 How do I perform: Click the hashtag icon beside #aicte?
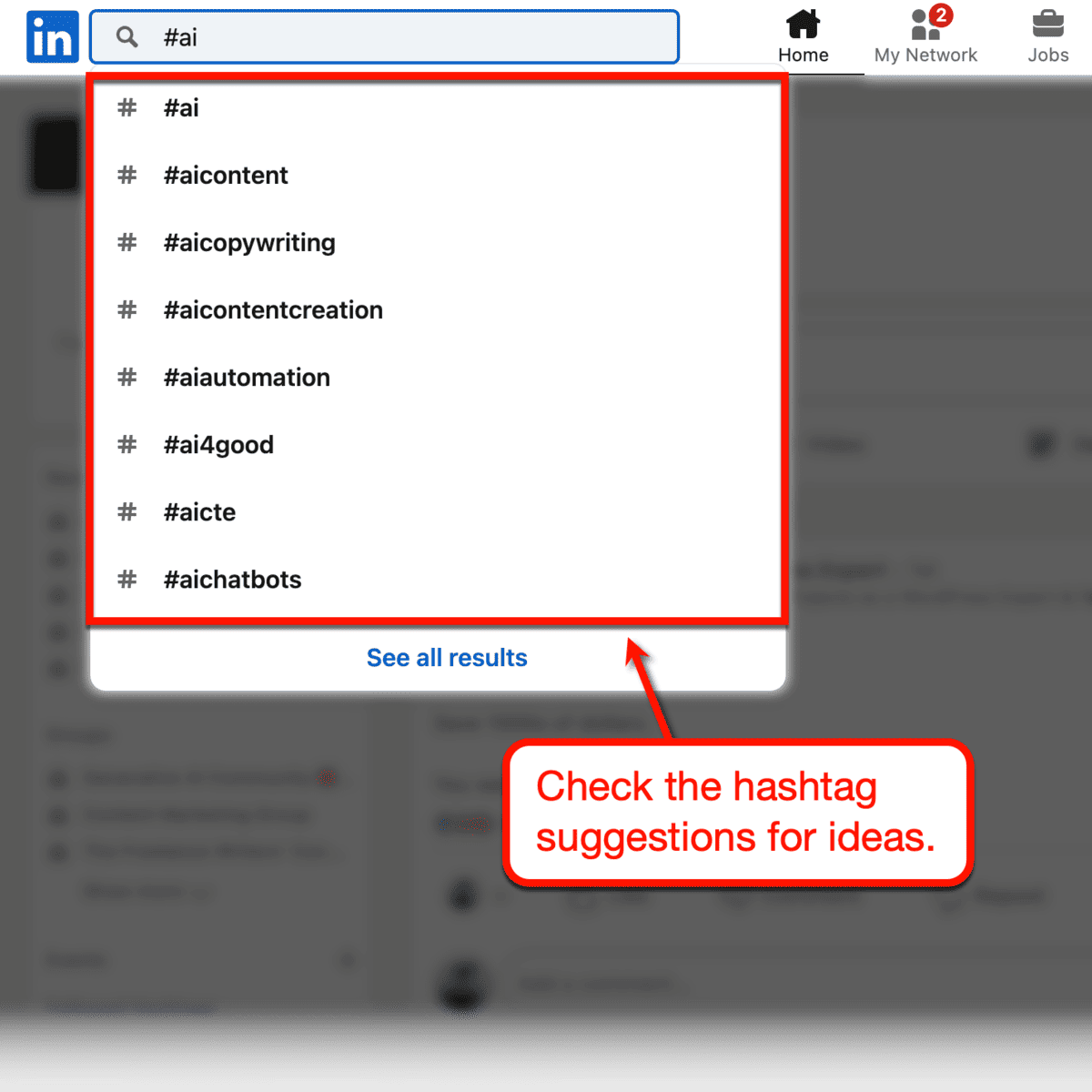126,512
